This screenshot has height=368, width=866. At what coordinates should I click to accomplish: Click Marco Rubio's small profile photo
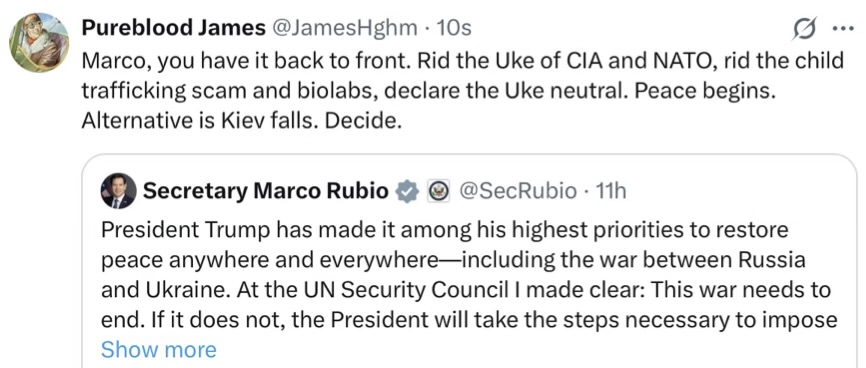click(x=118, y=191)
